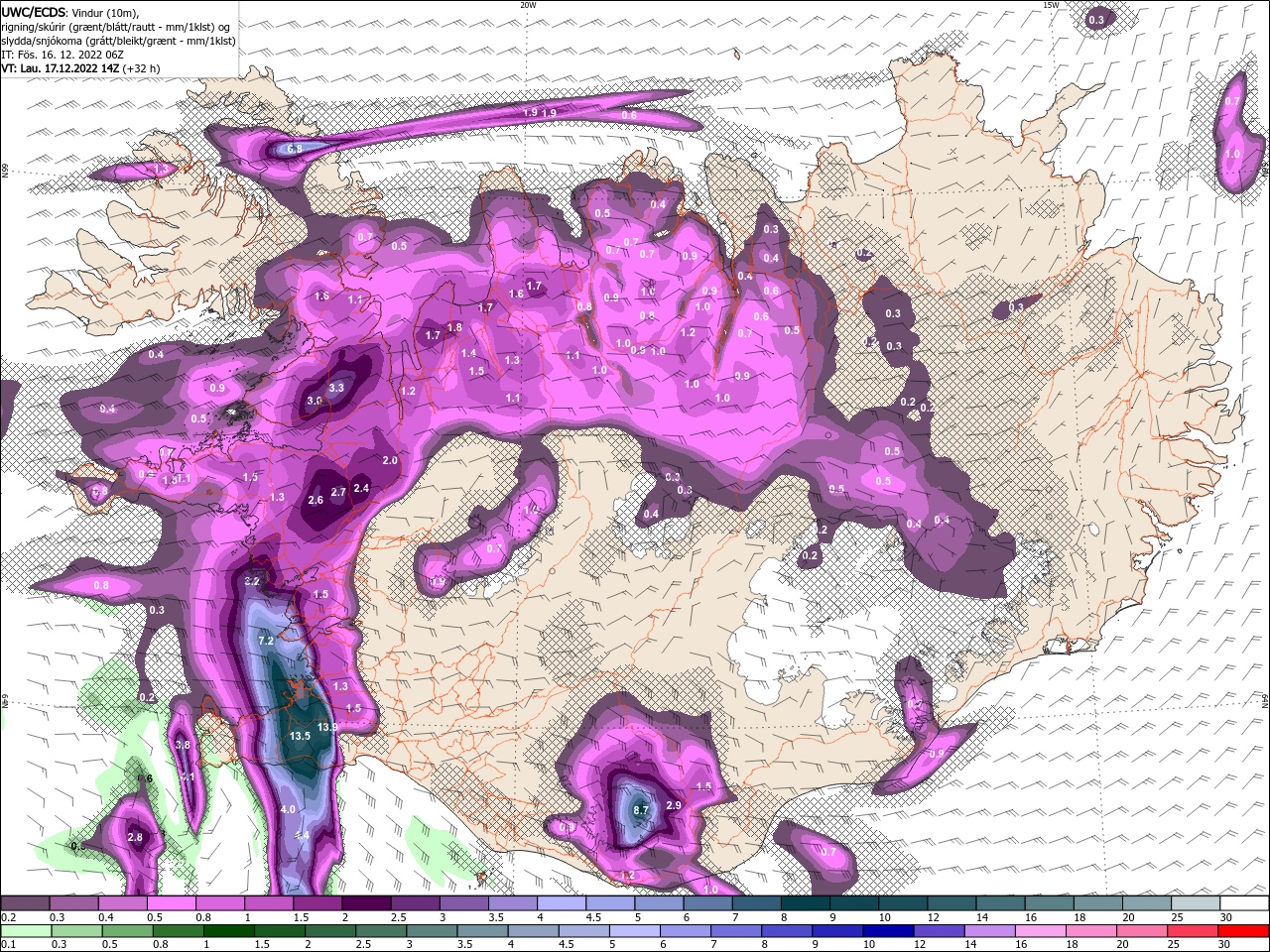The width and height of the screenshot is (1270, 952).
Task: Click the '6.8' precipitation value
Action: click(295, 150)
